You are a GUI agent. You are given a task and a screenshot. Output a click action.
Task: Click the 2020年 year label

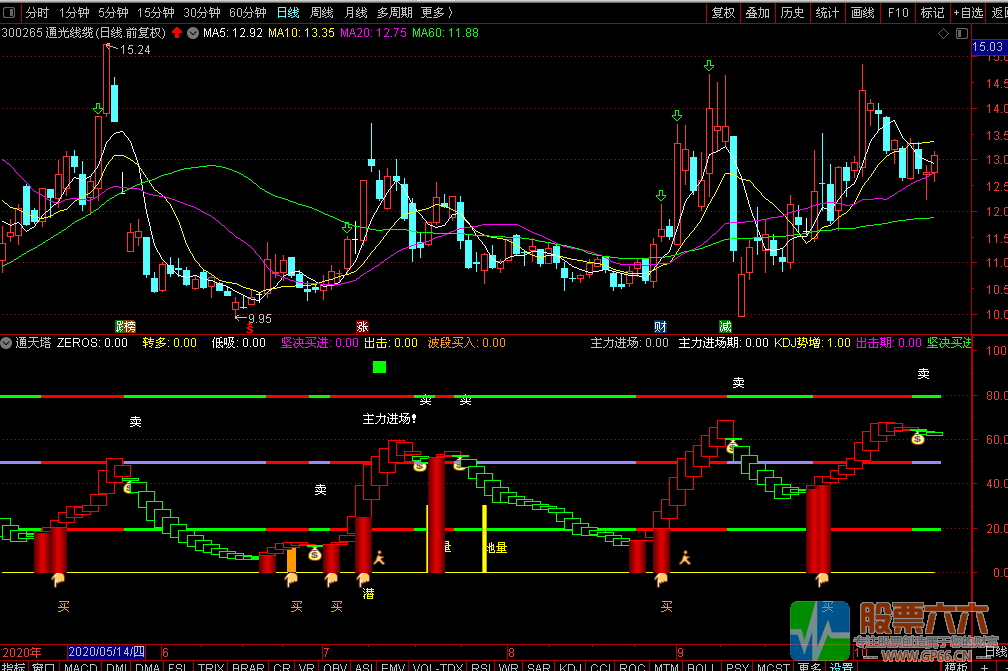coord(22,652)
